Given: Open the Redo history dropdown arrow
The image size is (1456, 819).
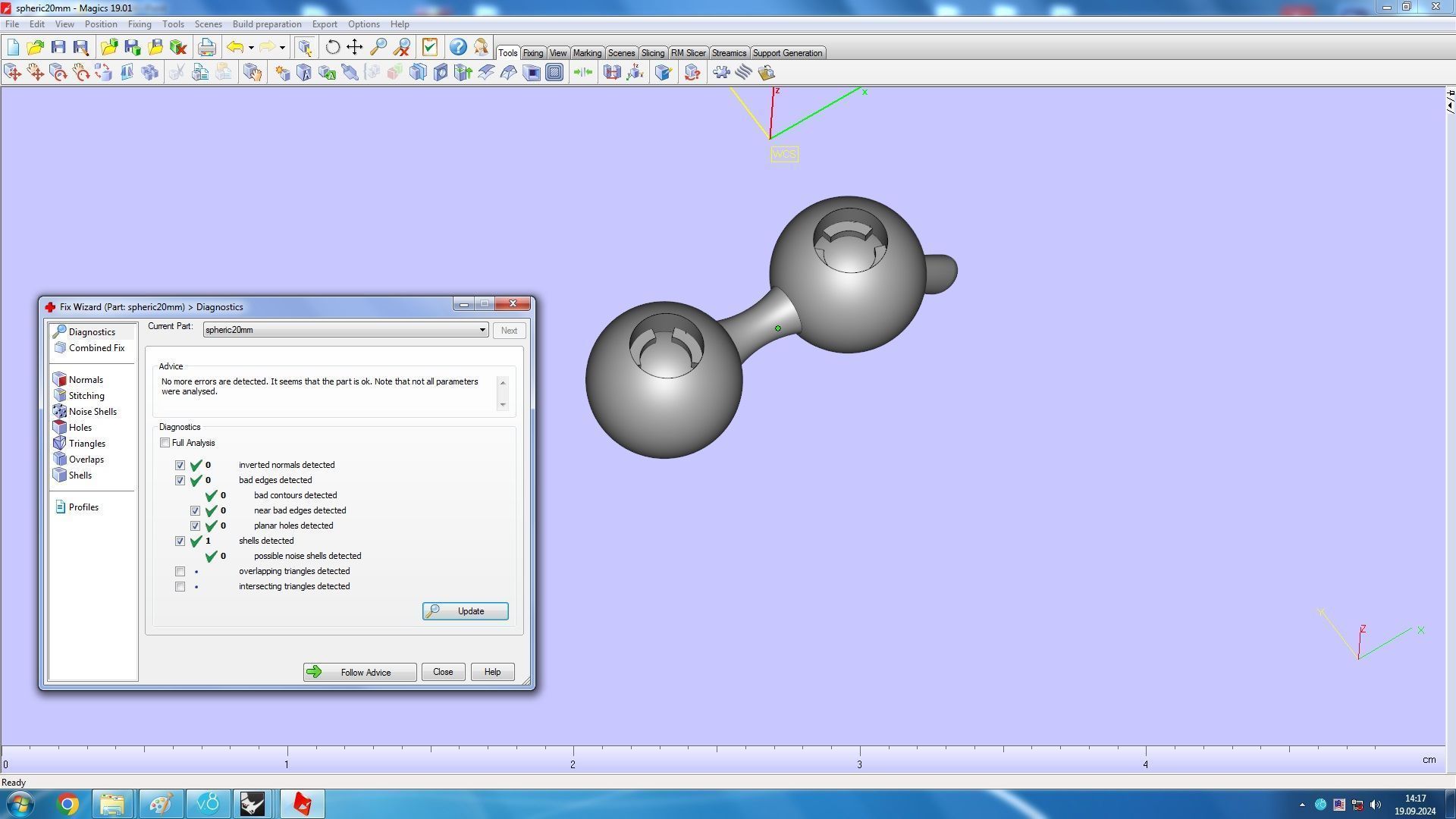Looking at the screenshot, I should (x=282, y=48).
